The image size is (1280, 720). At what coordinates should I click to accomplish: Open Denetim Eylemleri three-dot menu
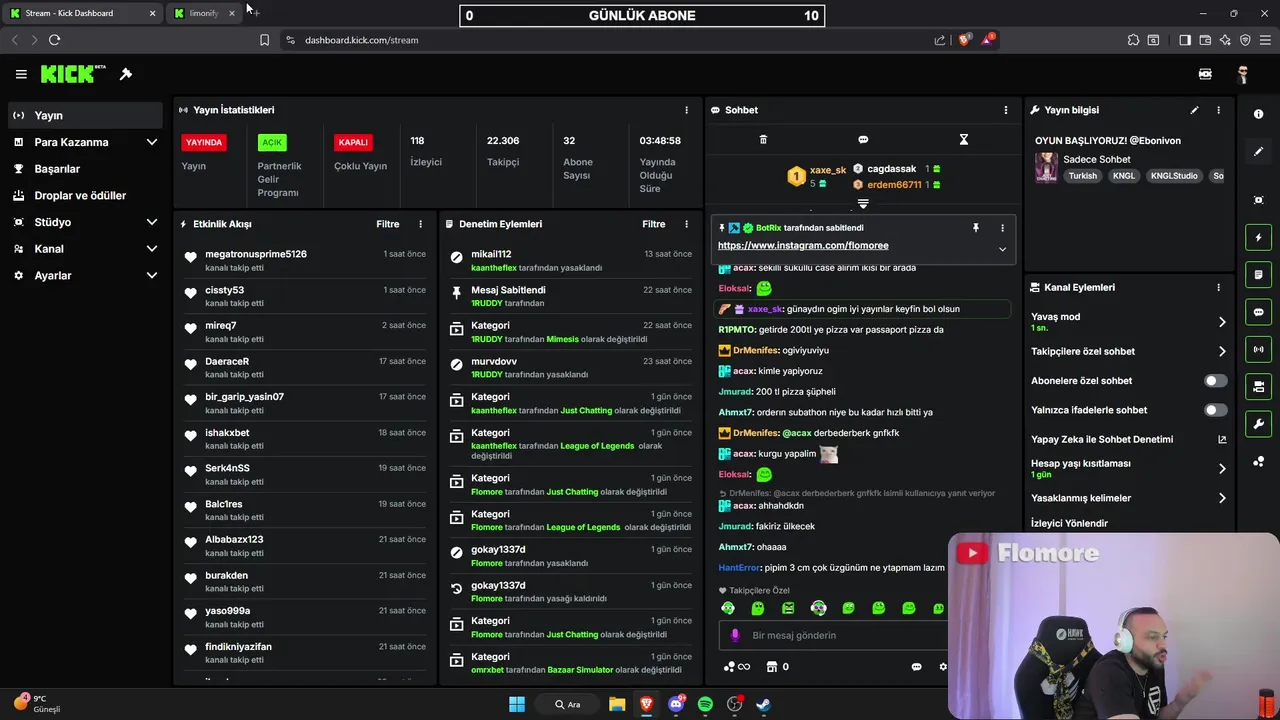(686, 224)
